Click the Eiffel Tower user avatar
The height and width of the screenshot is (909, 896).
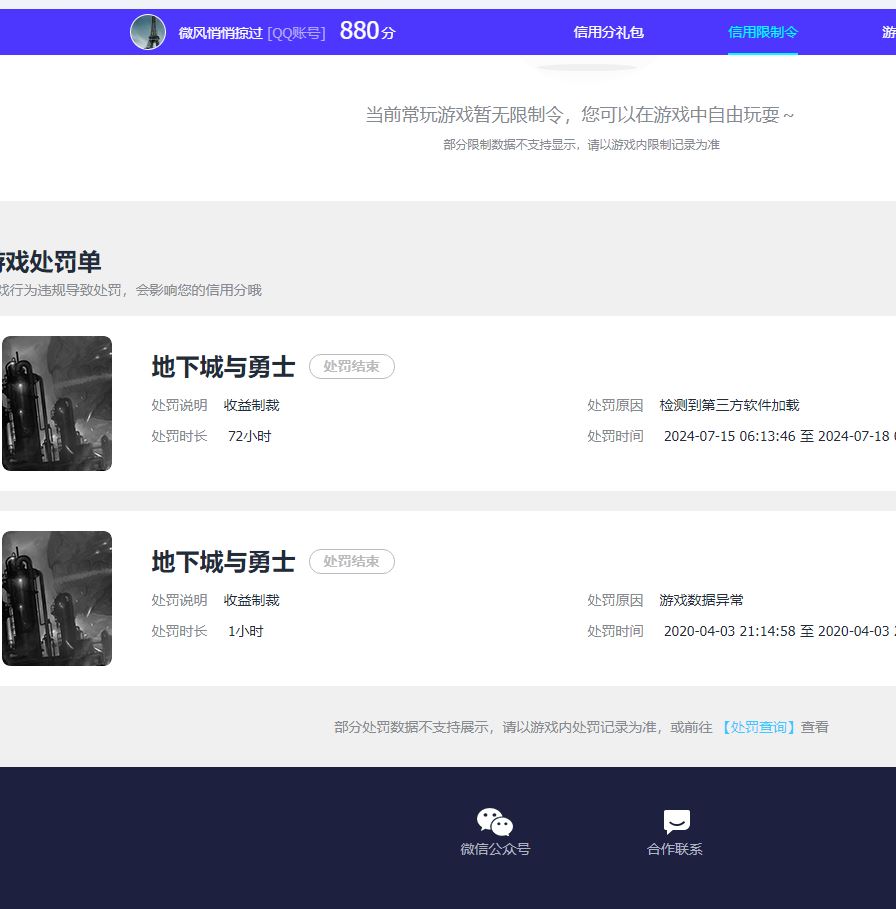pos(148,32)
